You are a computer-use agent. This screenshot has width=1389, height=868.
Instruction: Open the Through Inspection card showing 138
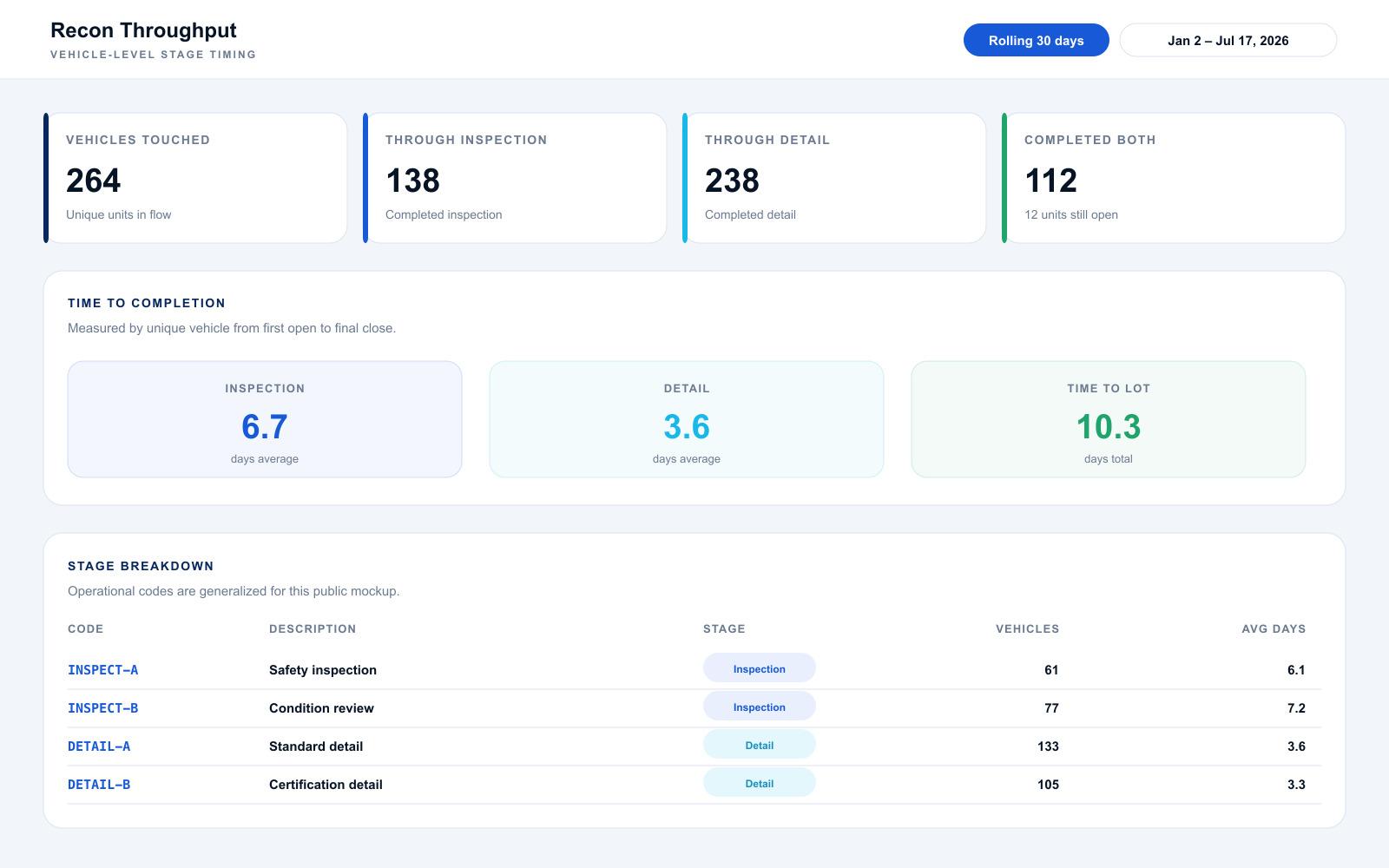click(x=515, y=178)
